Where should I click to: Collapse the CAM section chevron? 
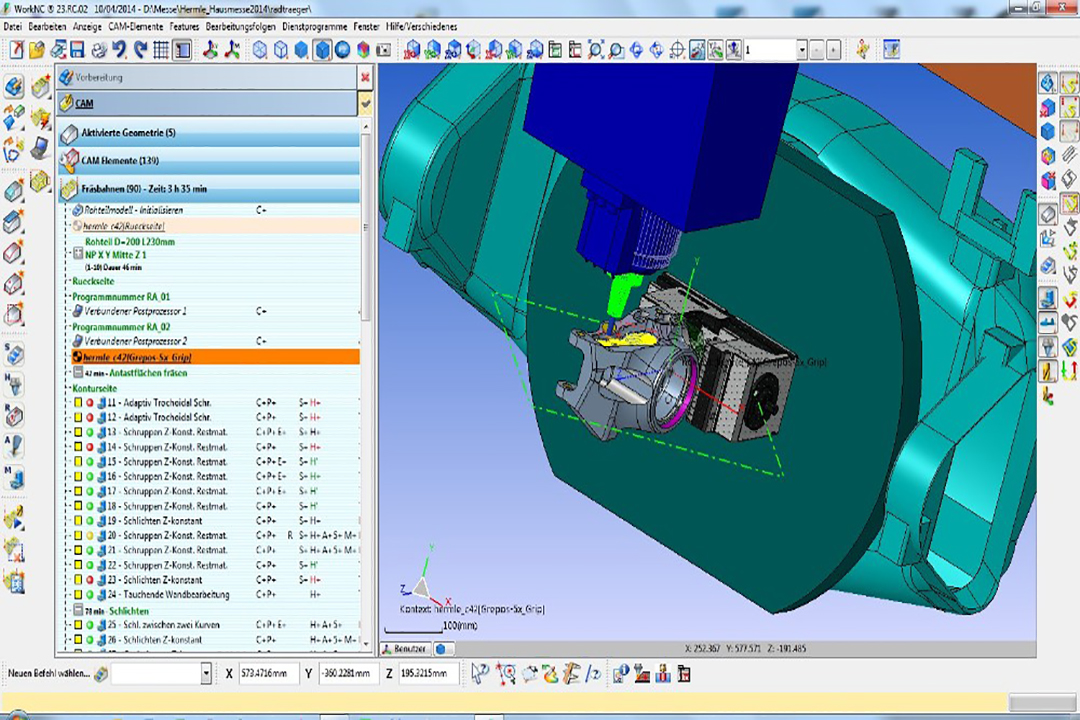[366, 103]
